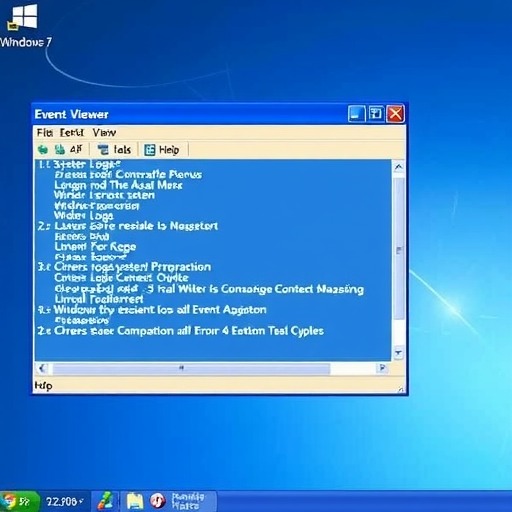Close the Event Viewer window
This screenshot has height=512, width=512.
tap(395, 114)
